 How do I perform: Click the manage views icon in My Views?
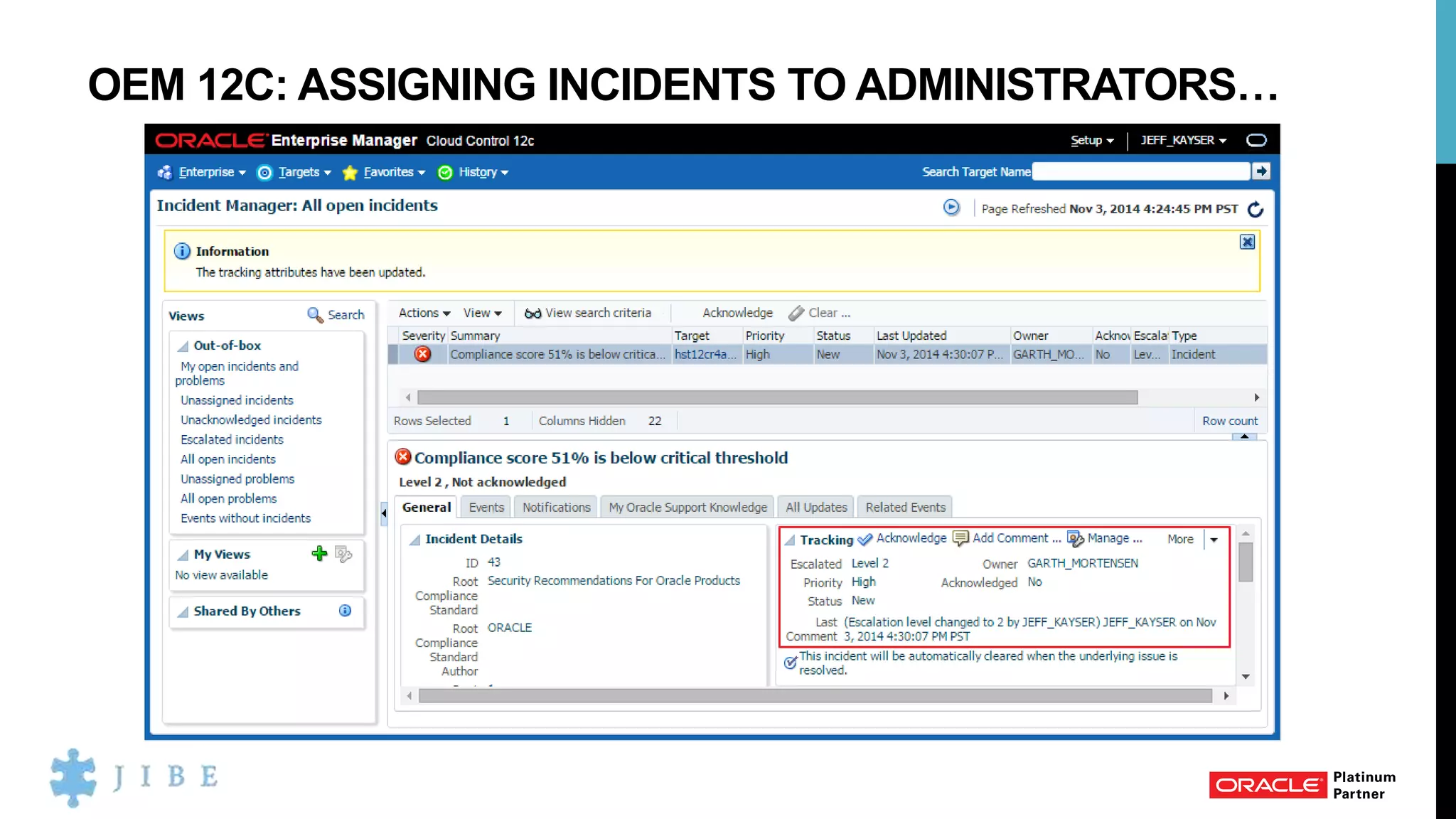click(343, 554)
